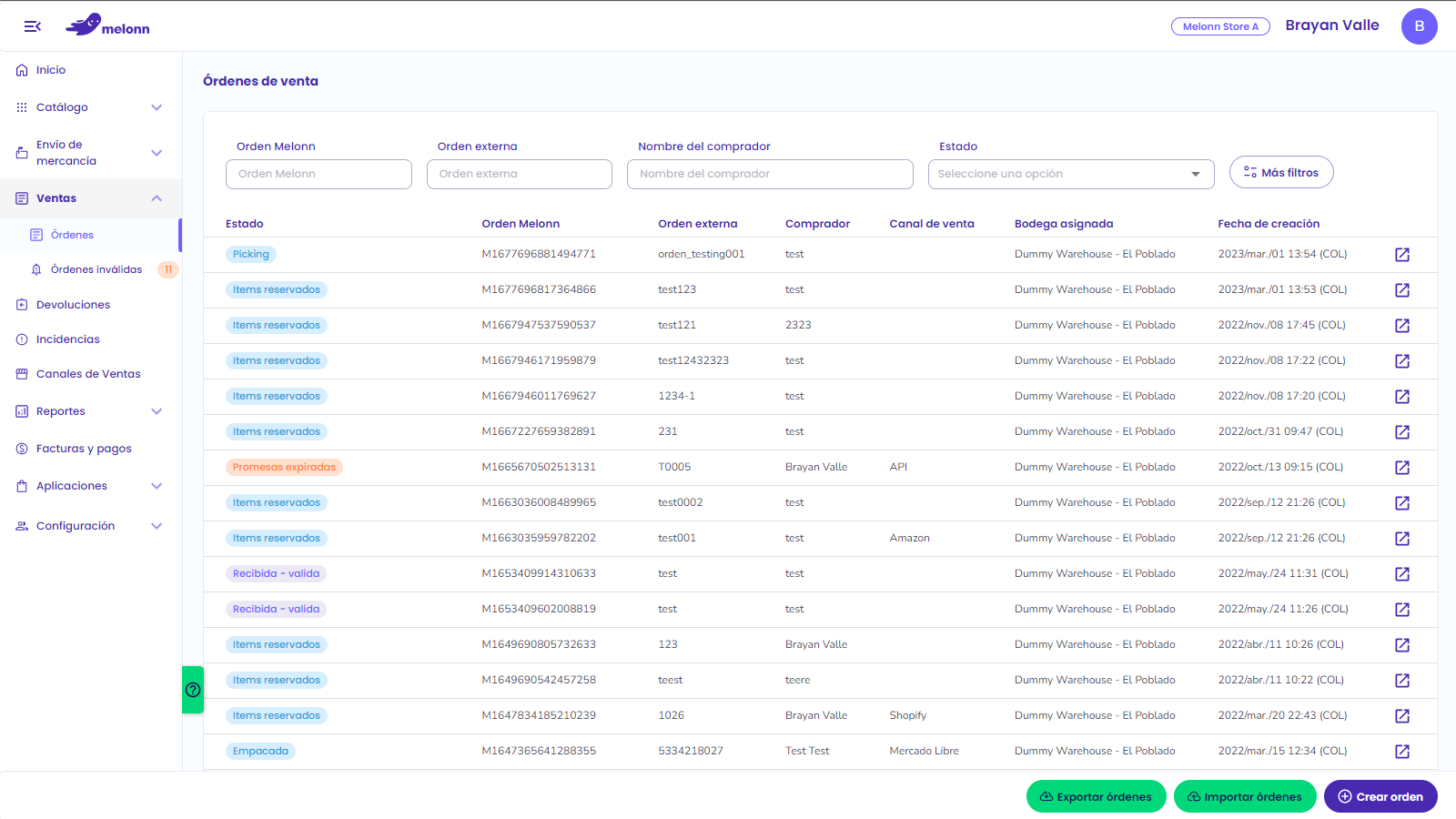
Task: Click the Canal de venta column header
Action: tap(932, 224)
